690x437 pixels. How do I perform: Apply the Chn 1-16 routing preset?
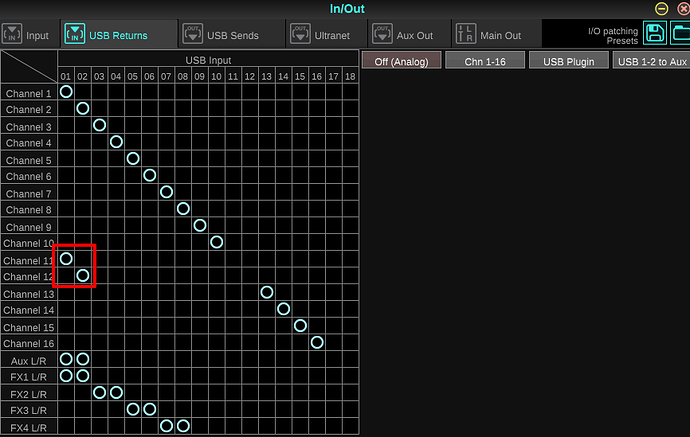pyautogui.click(x=485, y=61)
